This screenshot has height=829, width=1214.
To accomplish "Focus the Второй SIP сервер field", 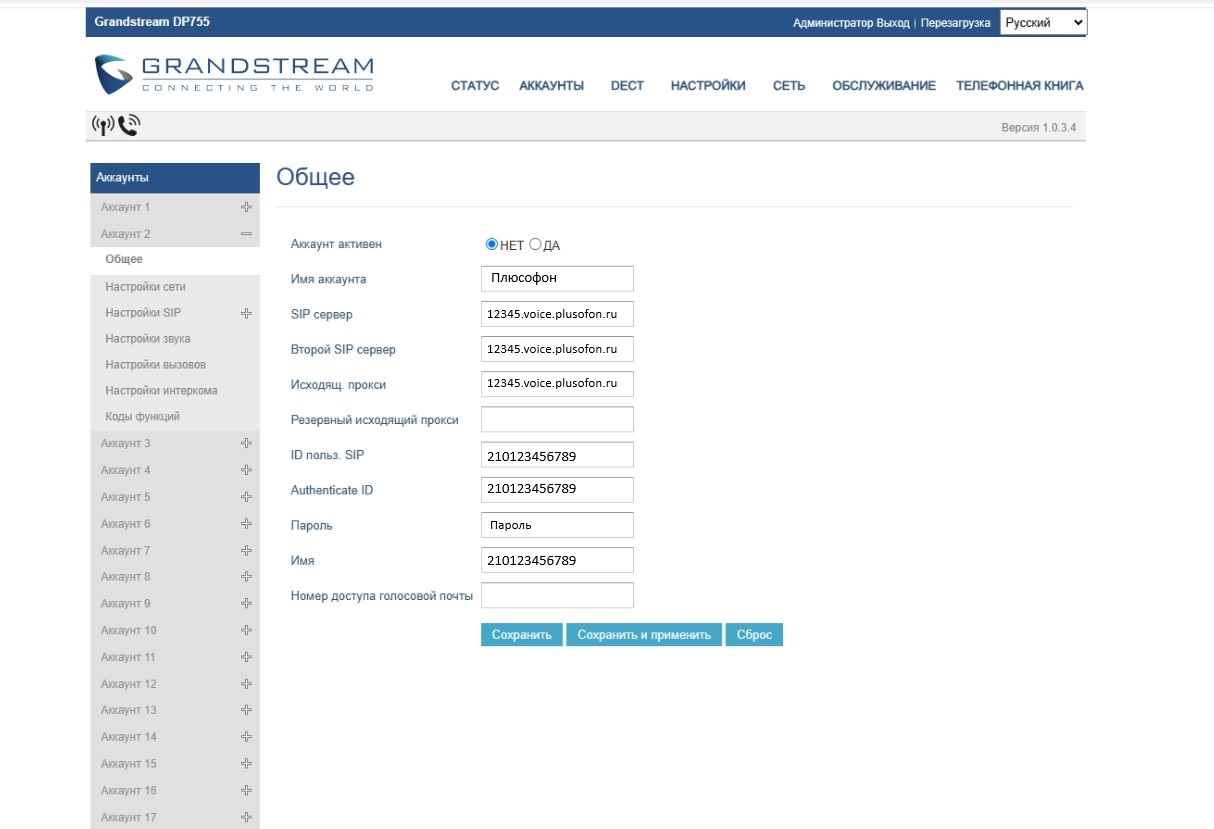I will [557, 349].
